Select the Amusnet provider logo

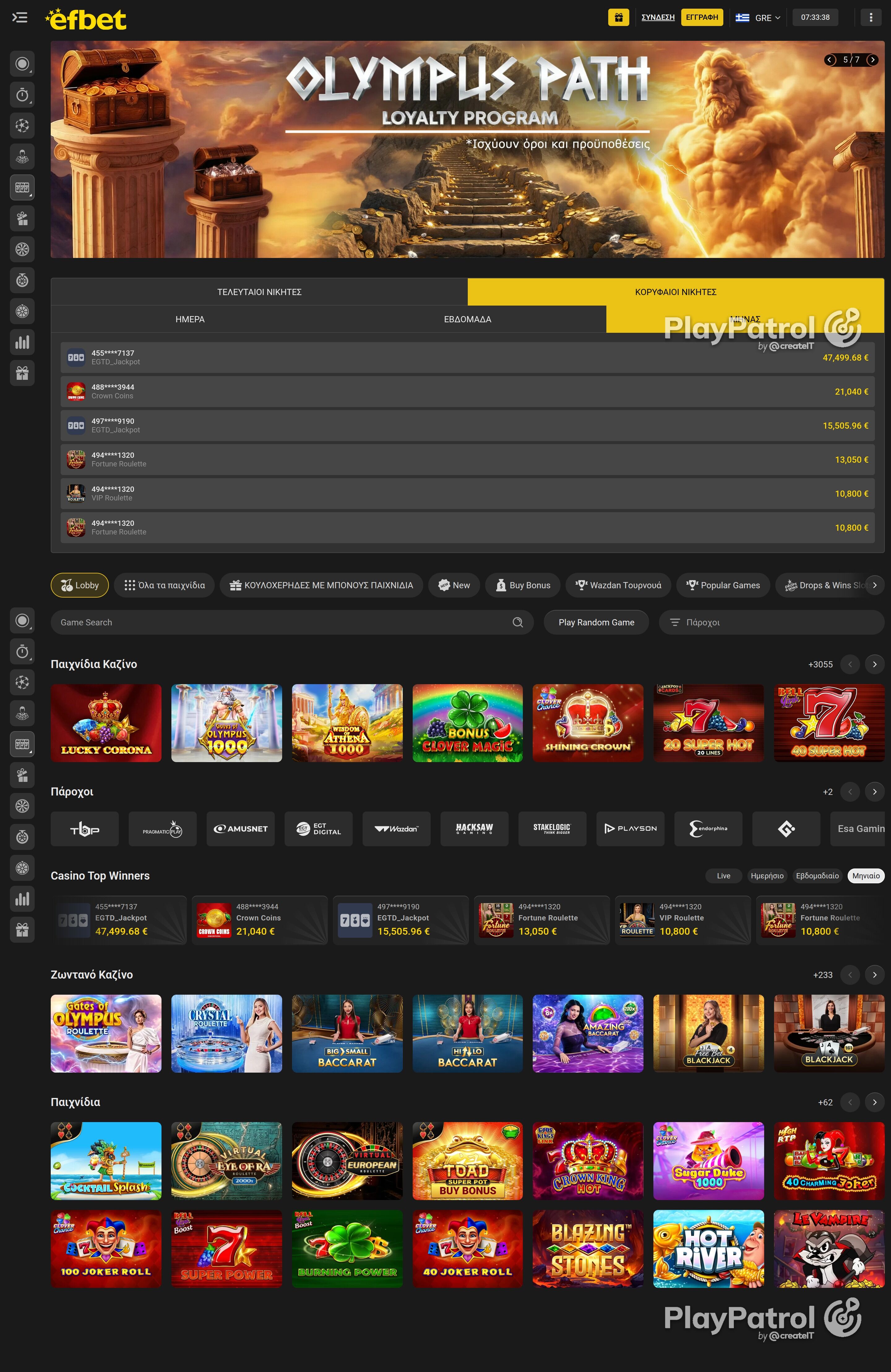click(x=240, y=829)
